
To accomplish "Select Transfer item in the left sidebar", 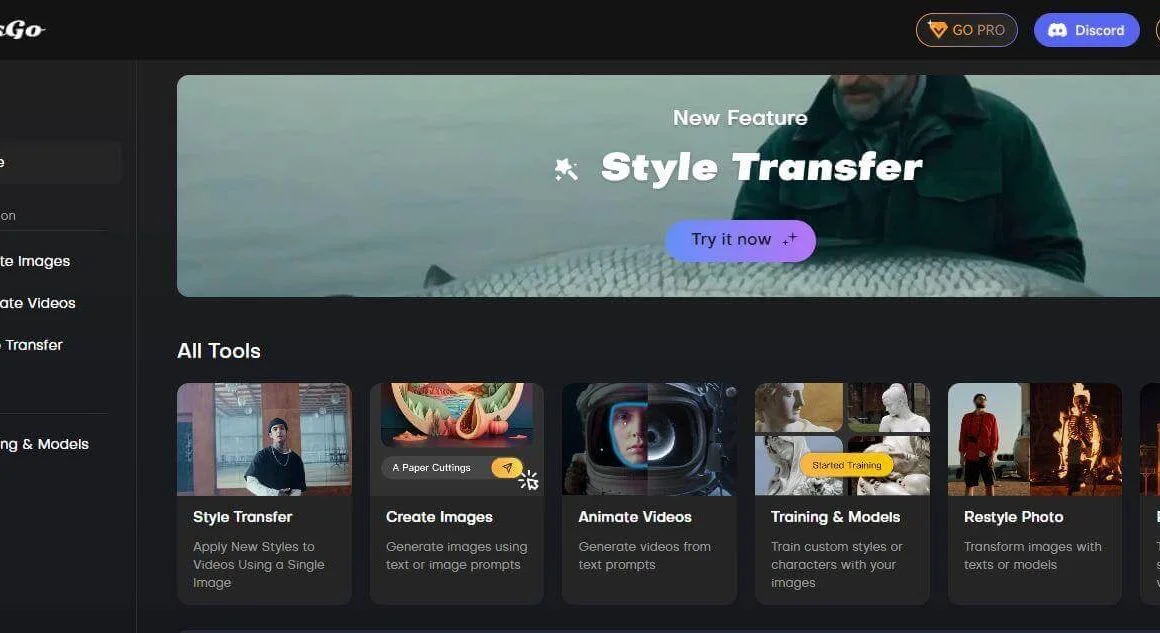I will (31, 345).
